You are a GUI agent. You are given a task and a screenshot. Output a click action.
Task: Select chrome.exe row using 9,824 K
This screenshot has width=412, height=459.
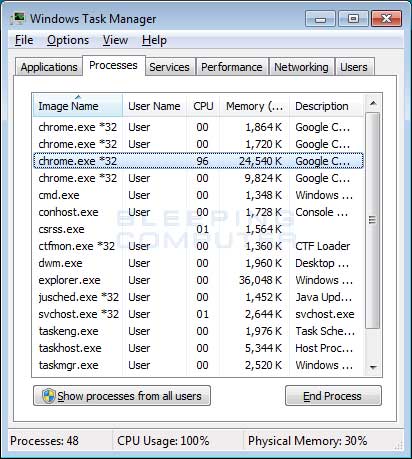coord(198,178)
